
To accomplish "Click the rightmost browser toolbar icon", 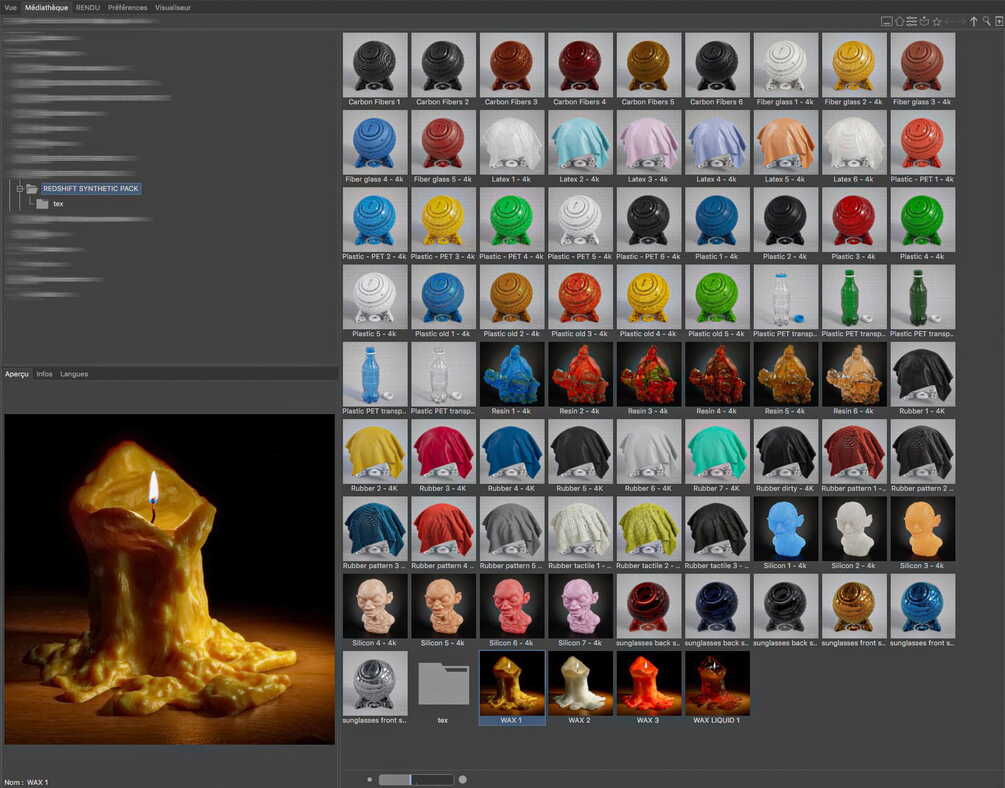I will (x=999, y=21).
